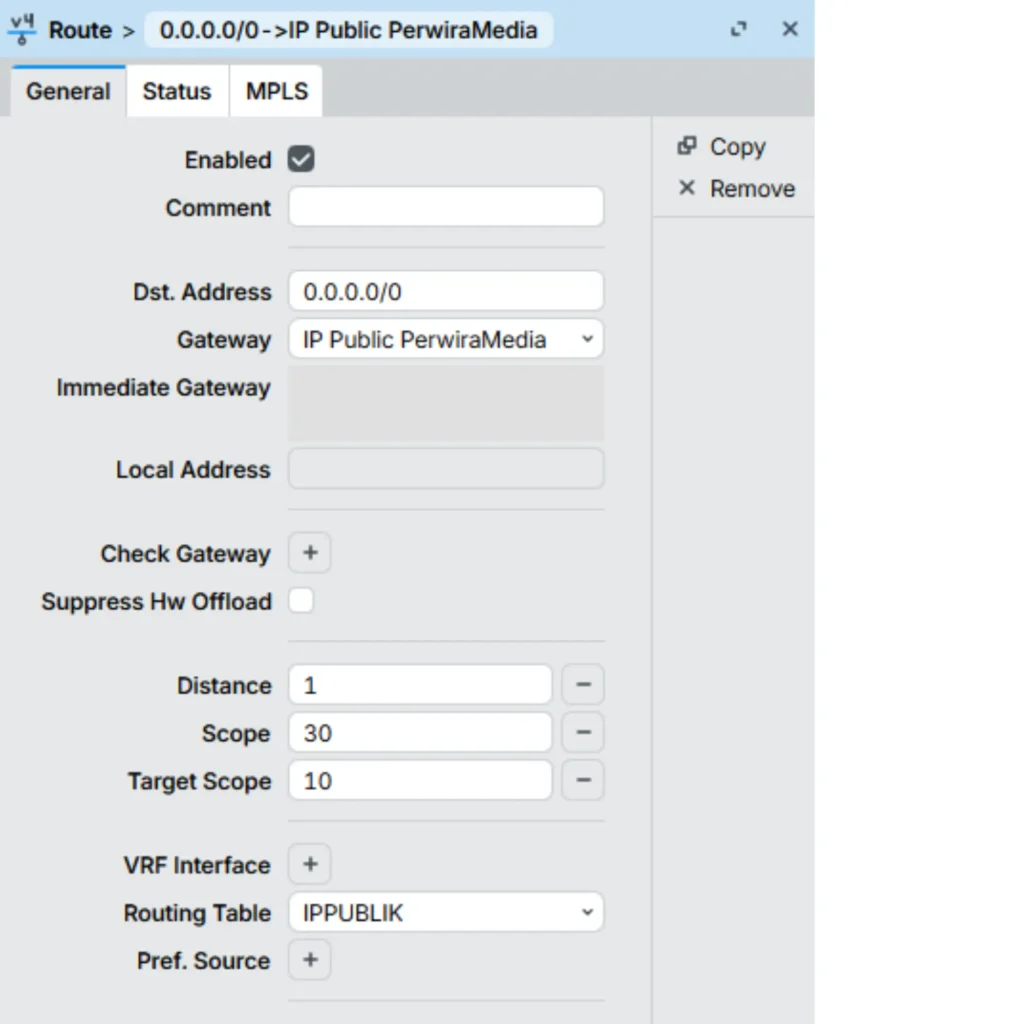
Task: Uncheck the Enabled checkbox
Action: click(x=301, y=159)
